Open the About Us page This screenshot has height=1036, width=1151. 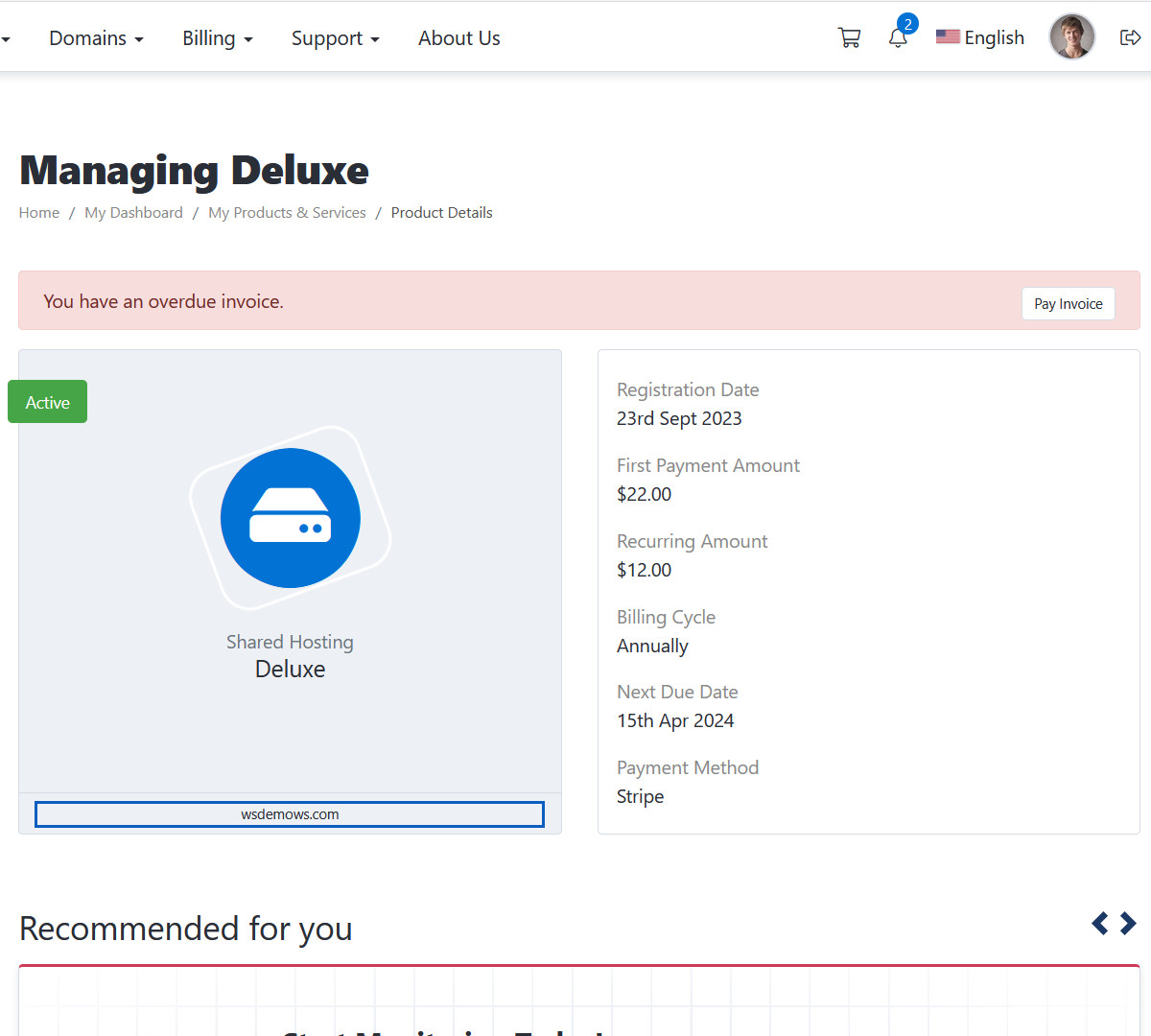point(458,38)
